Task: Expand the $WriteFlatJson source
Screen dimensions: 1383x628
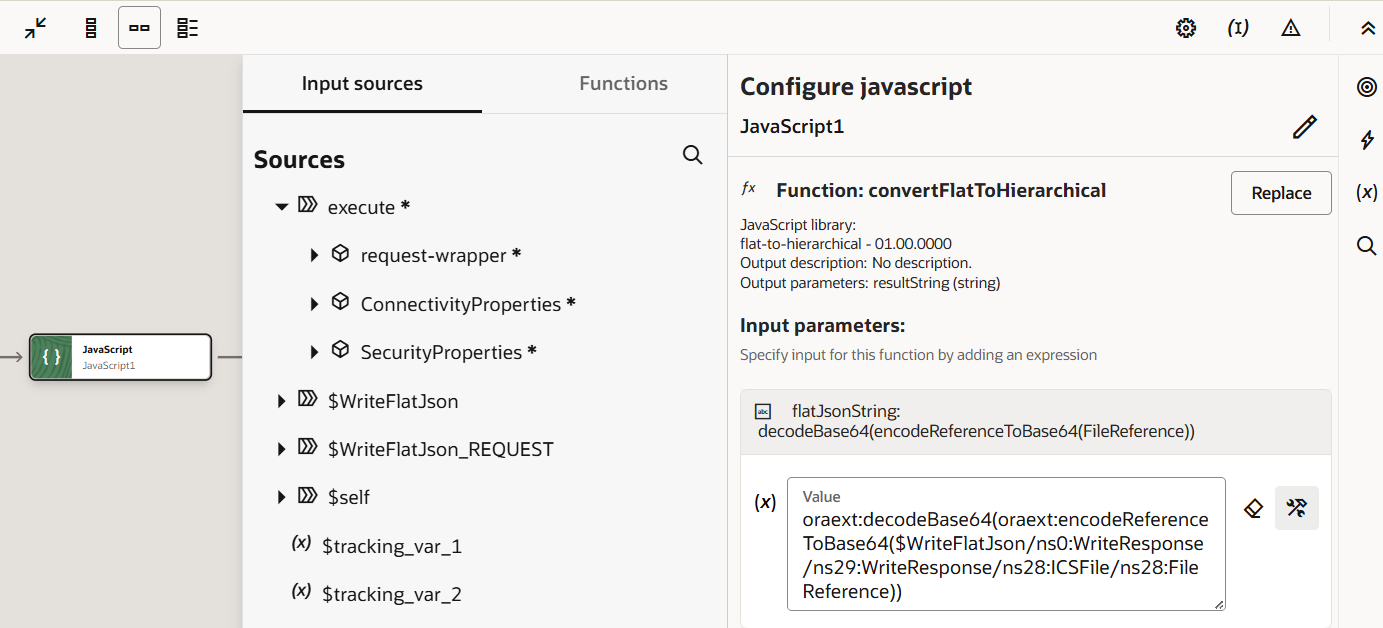Action: coord(281,400)
